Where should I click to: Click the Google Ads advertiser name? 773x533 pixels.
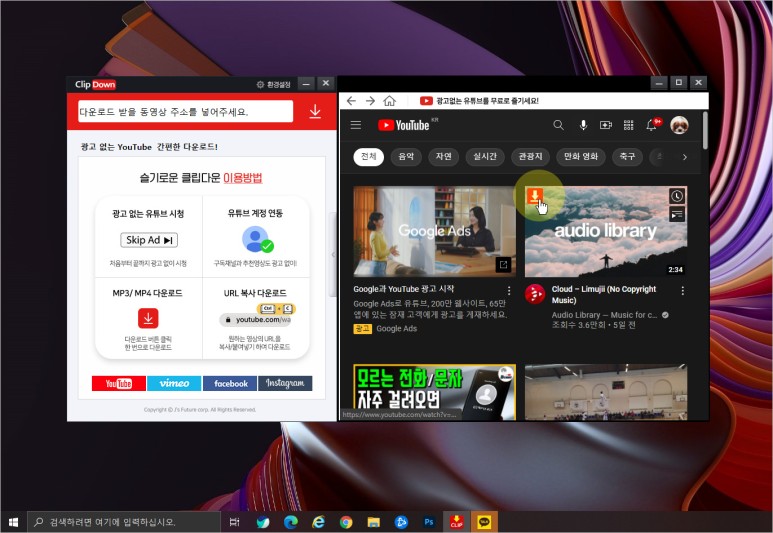(x=397, y=328)
